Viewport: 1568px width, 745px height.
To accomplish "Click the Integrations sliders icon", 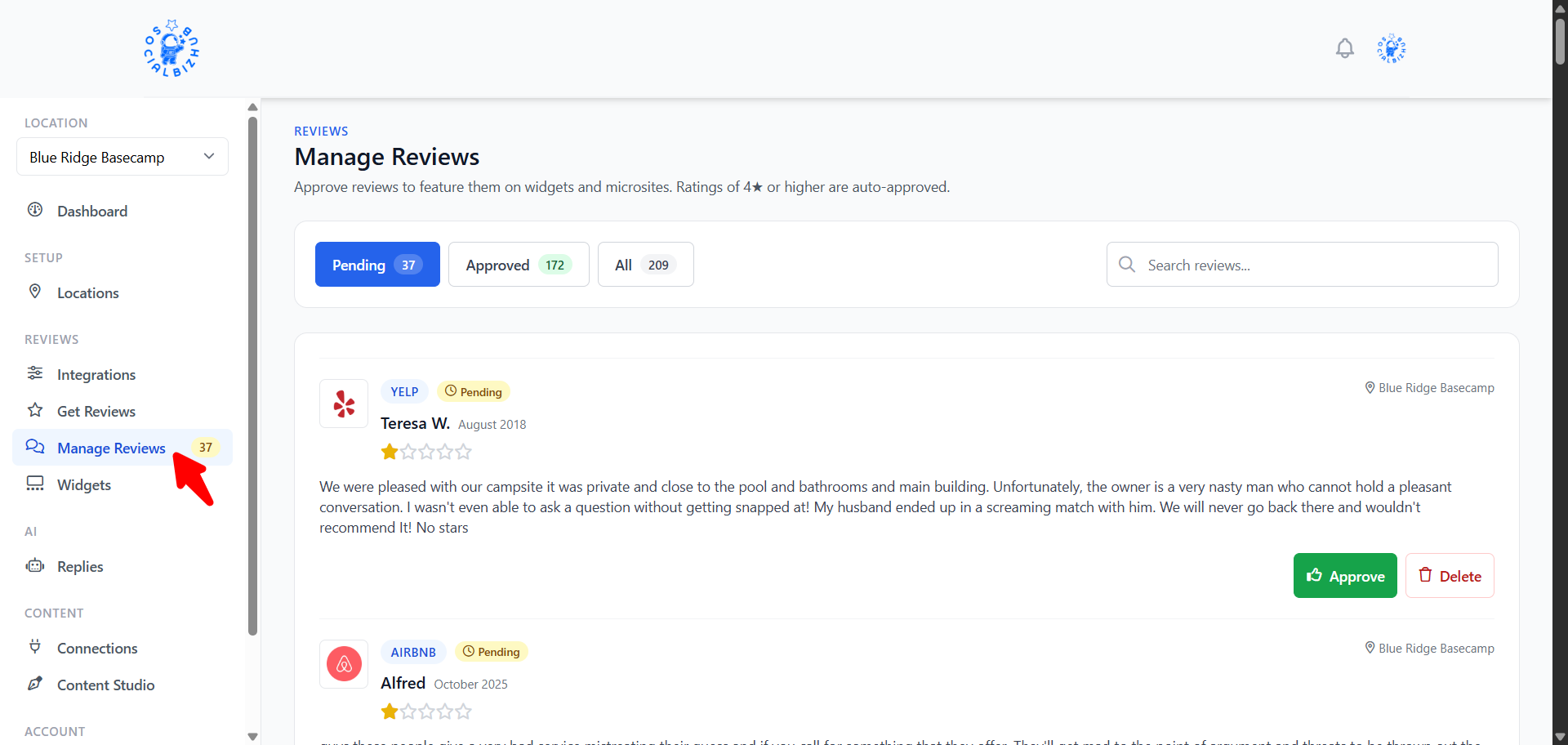I will click(x=35, y=373).
